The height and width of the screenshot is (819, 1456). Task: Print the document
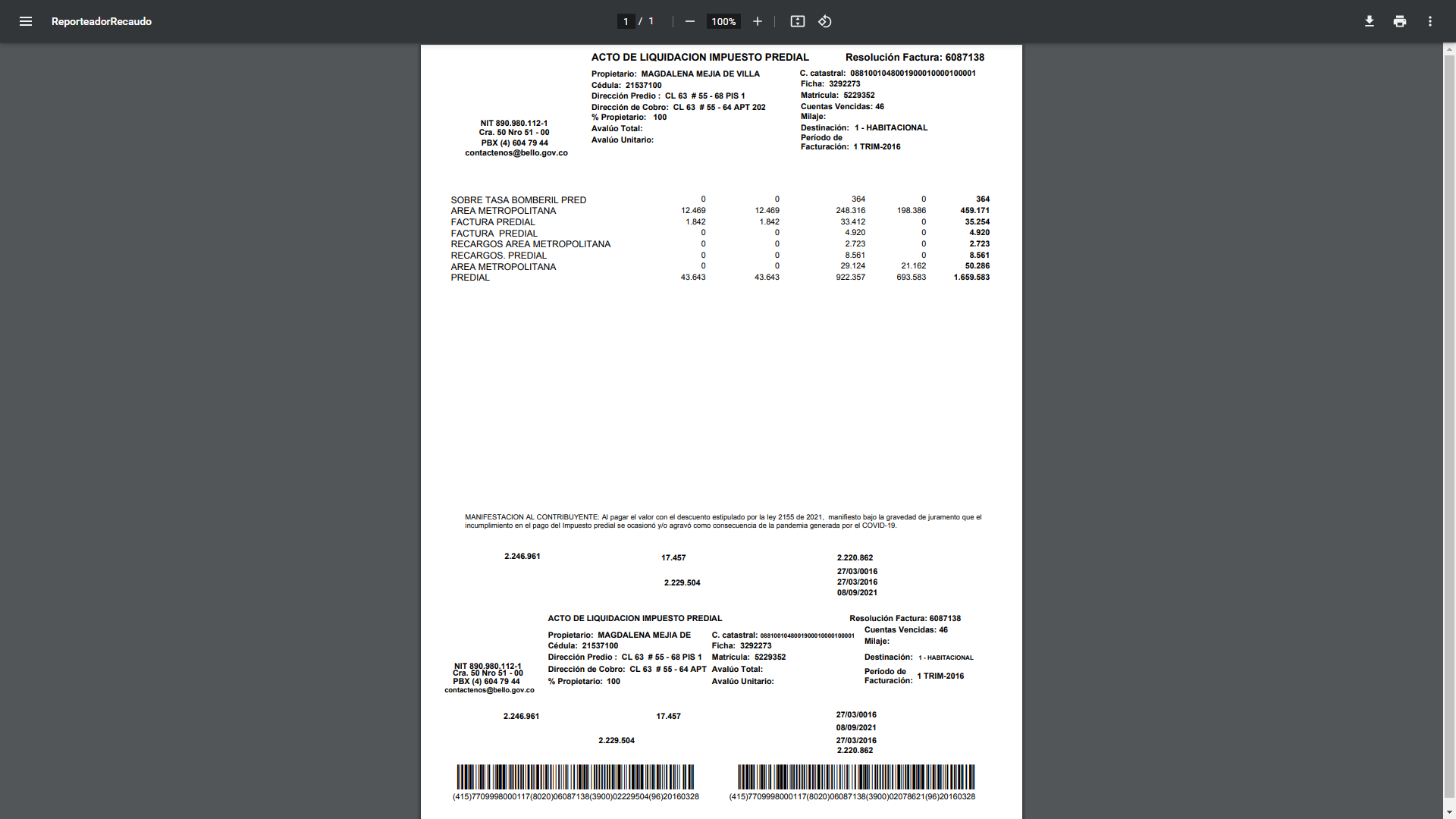coord(1399,21)
